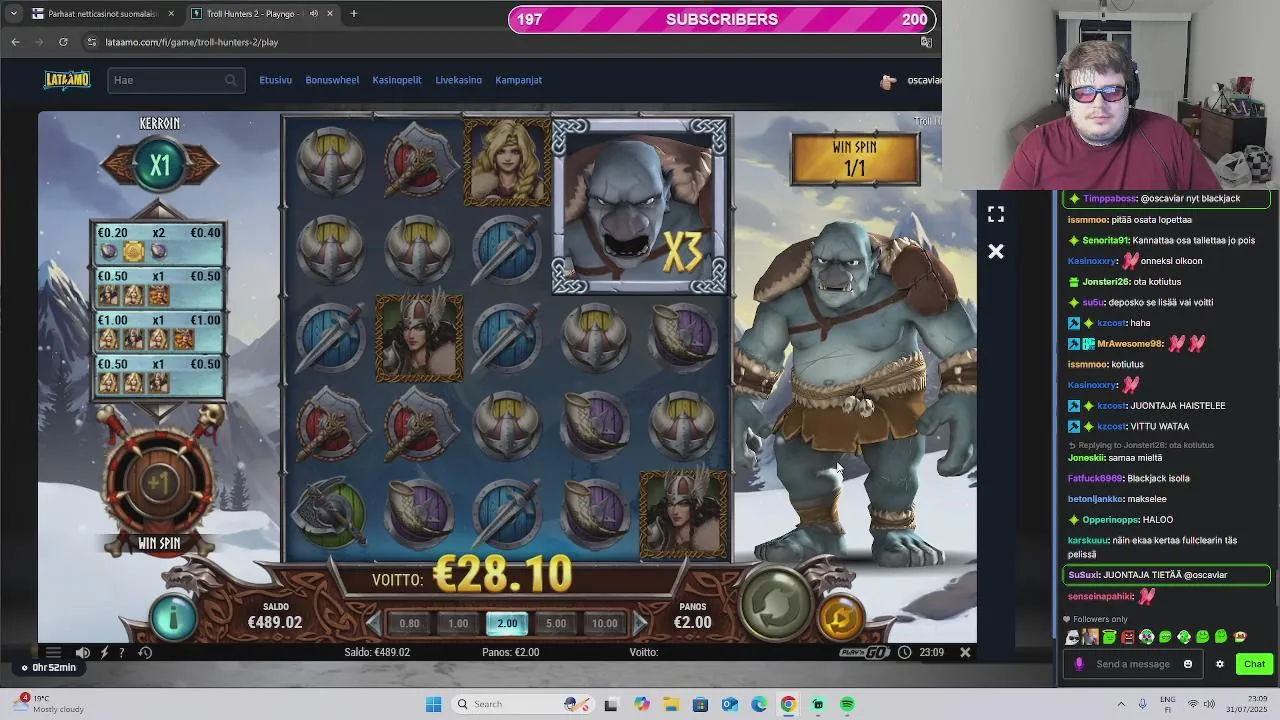Open Livekasino page

click(x=458, y=80)
